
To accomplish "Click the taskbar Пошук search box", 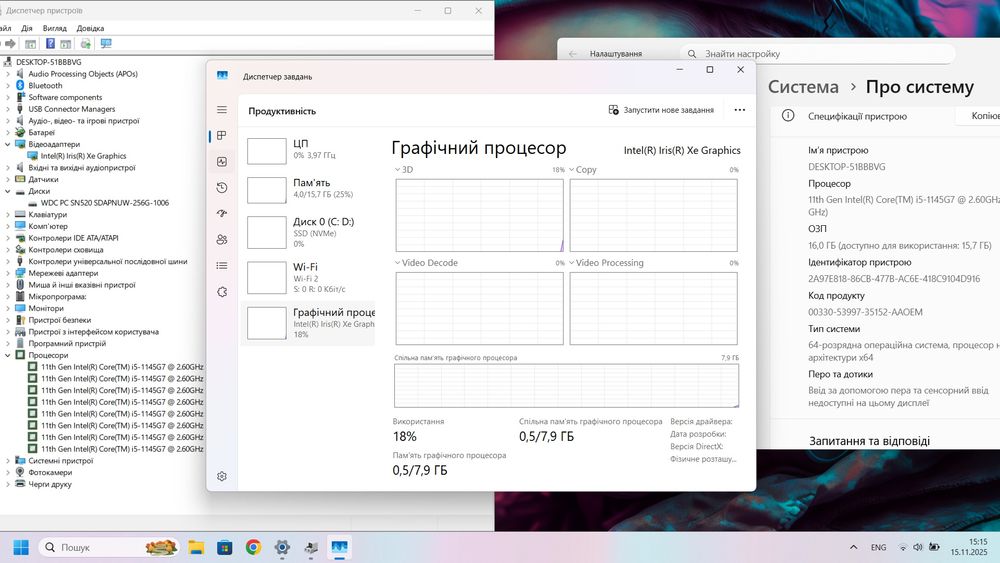I will click(x=108, y=547).
